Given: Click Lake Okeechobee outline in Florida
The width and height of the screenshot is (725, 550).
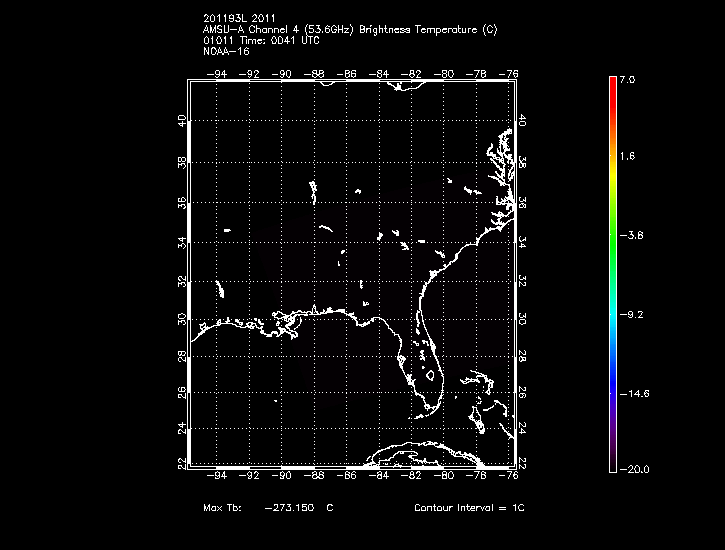Looking at the screenshot, I should (430, 377).
